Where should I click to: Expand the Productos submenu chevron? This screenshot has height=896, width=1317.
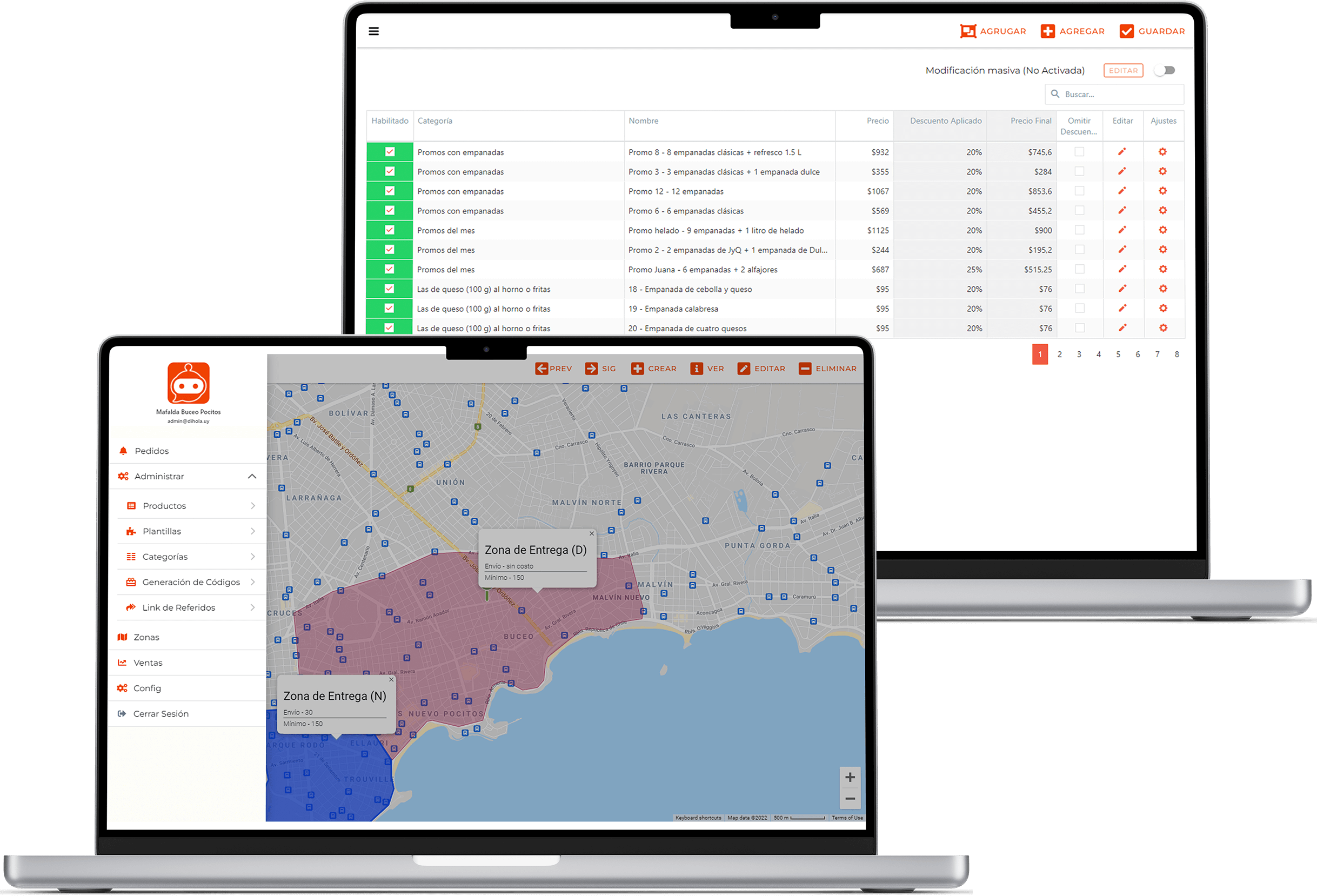point(253,506)
